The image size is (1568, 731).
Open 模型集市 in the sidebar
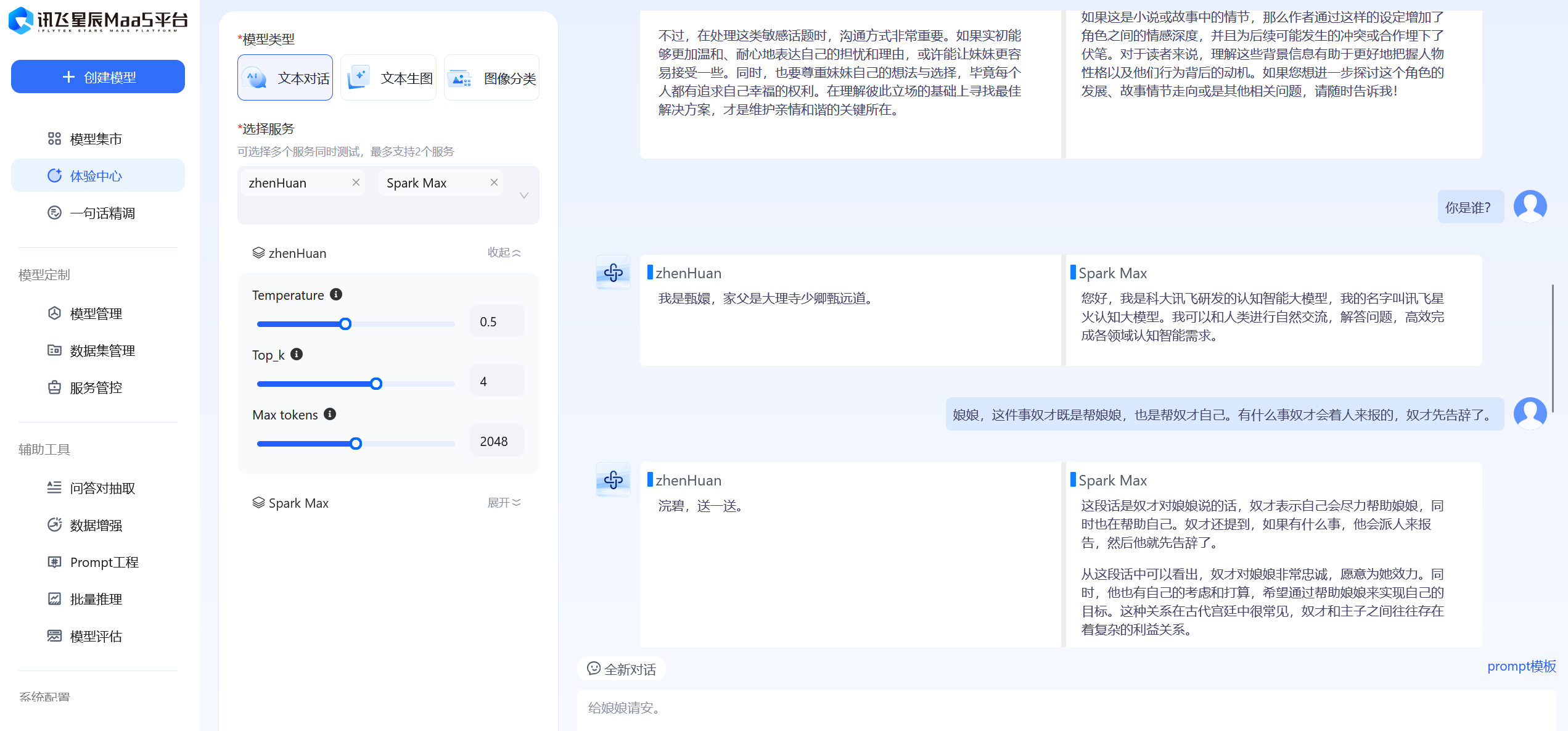[96, 139]
